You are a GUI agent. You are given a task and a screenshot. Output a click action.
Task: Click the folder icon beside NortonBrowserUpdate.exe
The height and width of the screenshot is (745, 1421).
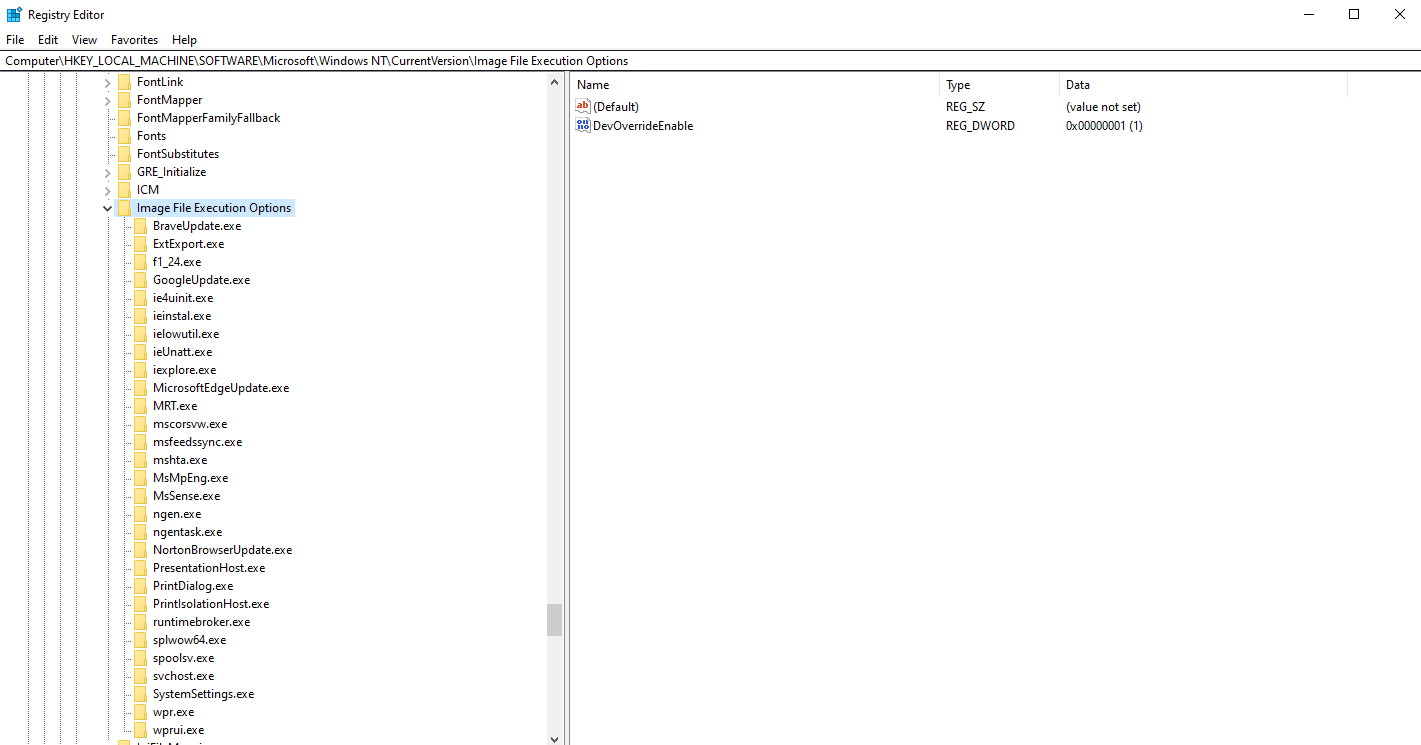click(140, 550)
